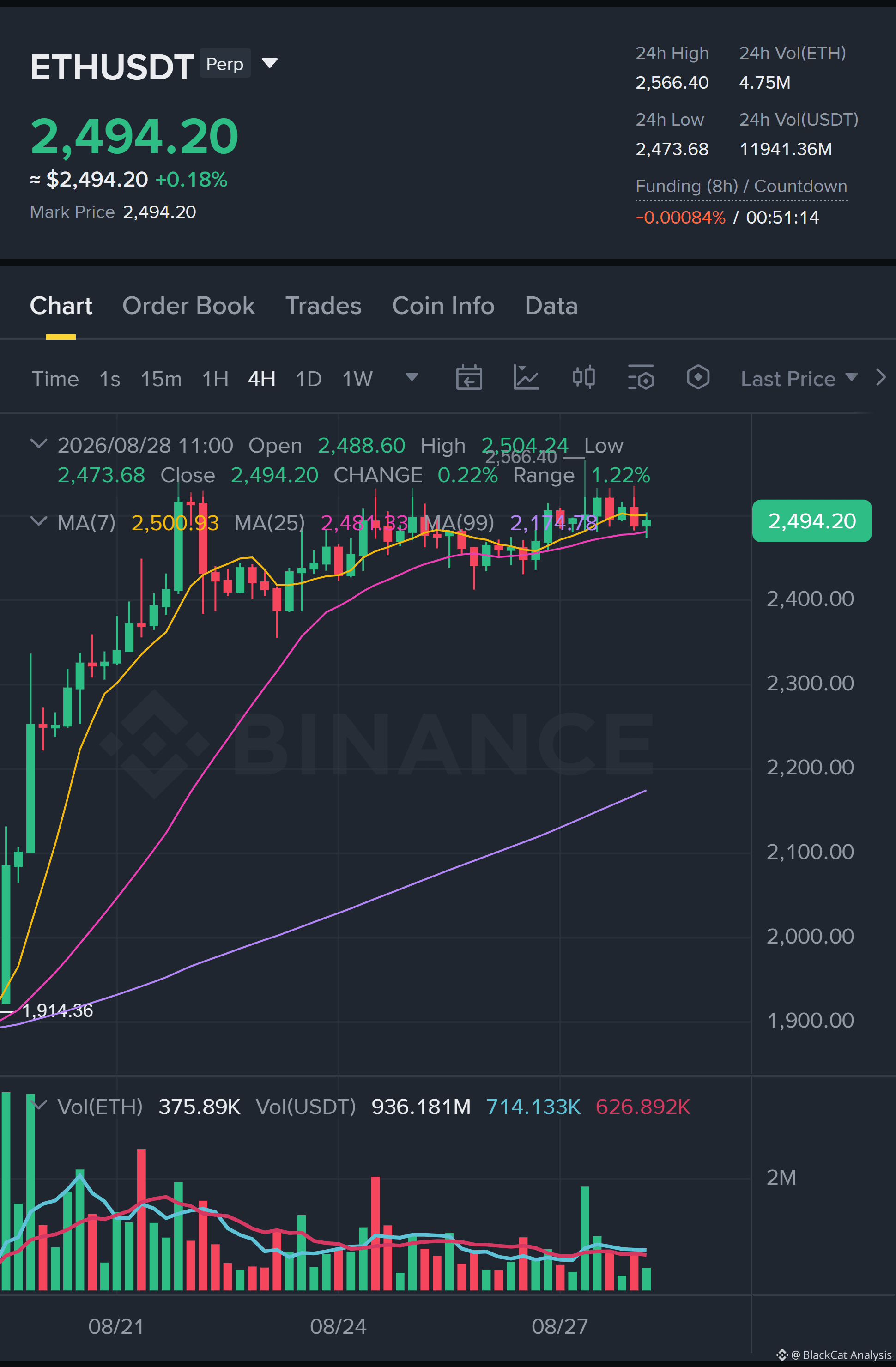896x1367 pixels.
Task: Open the chart display settings icon
Action: tap(641, 377)
